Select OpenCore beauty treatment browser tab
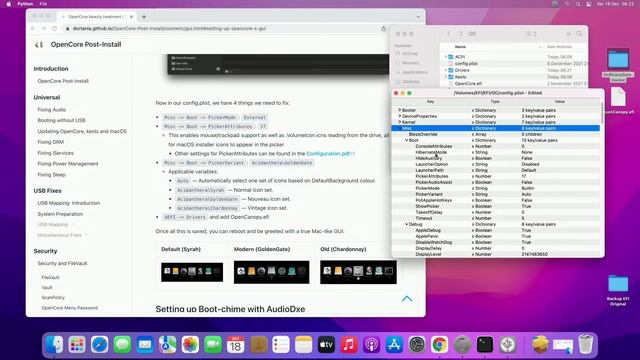640x360 pixels. coord(97,17)
